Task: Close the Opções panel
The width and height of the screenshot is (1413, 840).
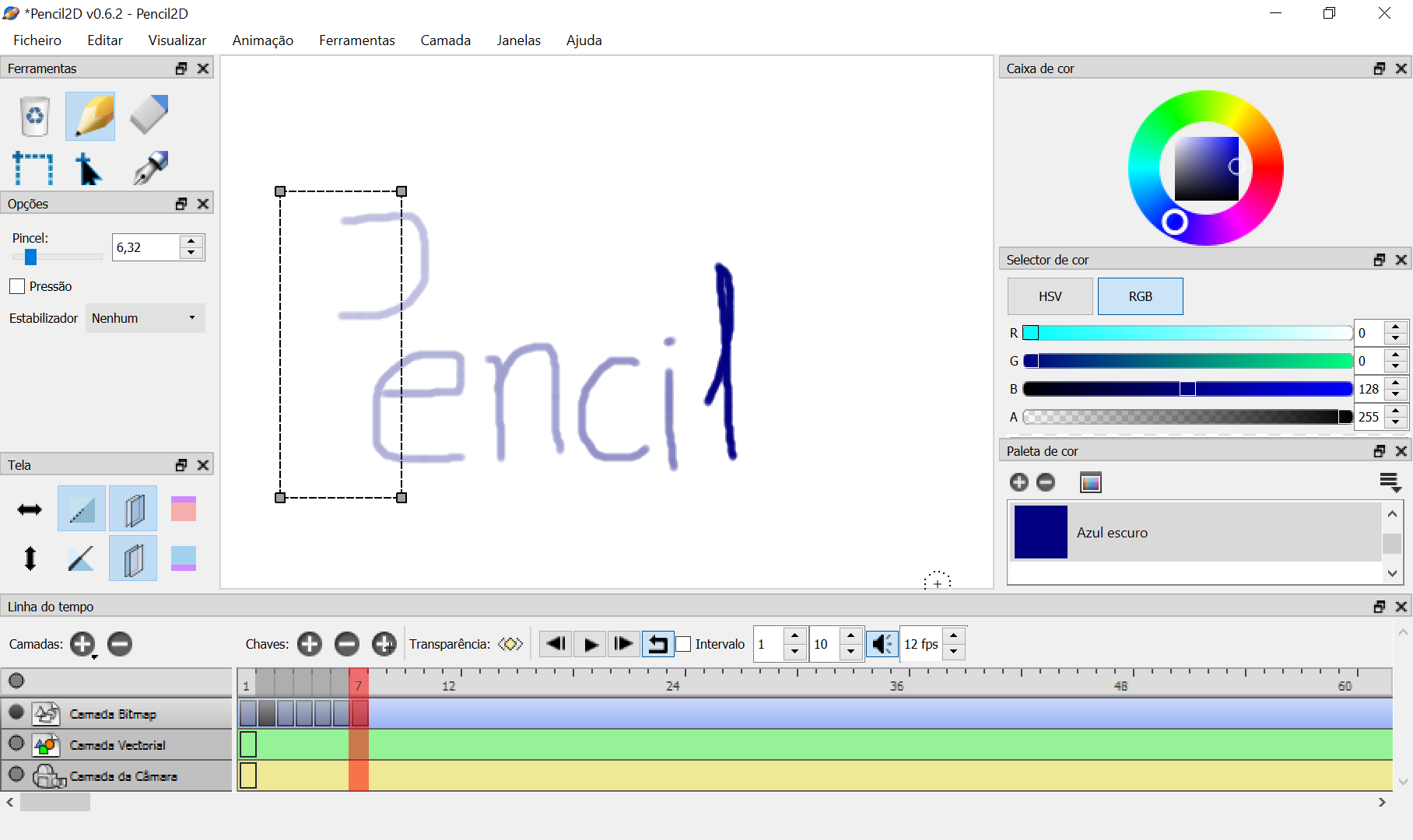Action: point(203,204)
